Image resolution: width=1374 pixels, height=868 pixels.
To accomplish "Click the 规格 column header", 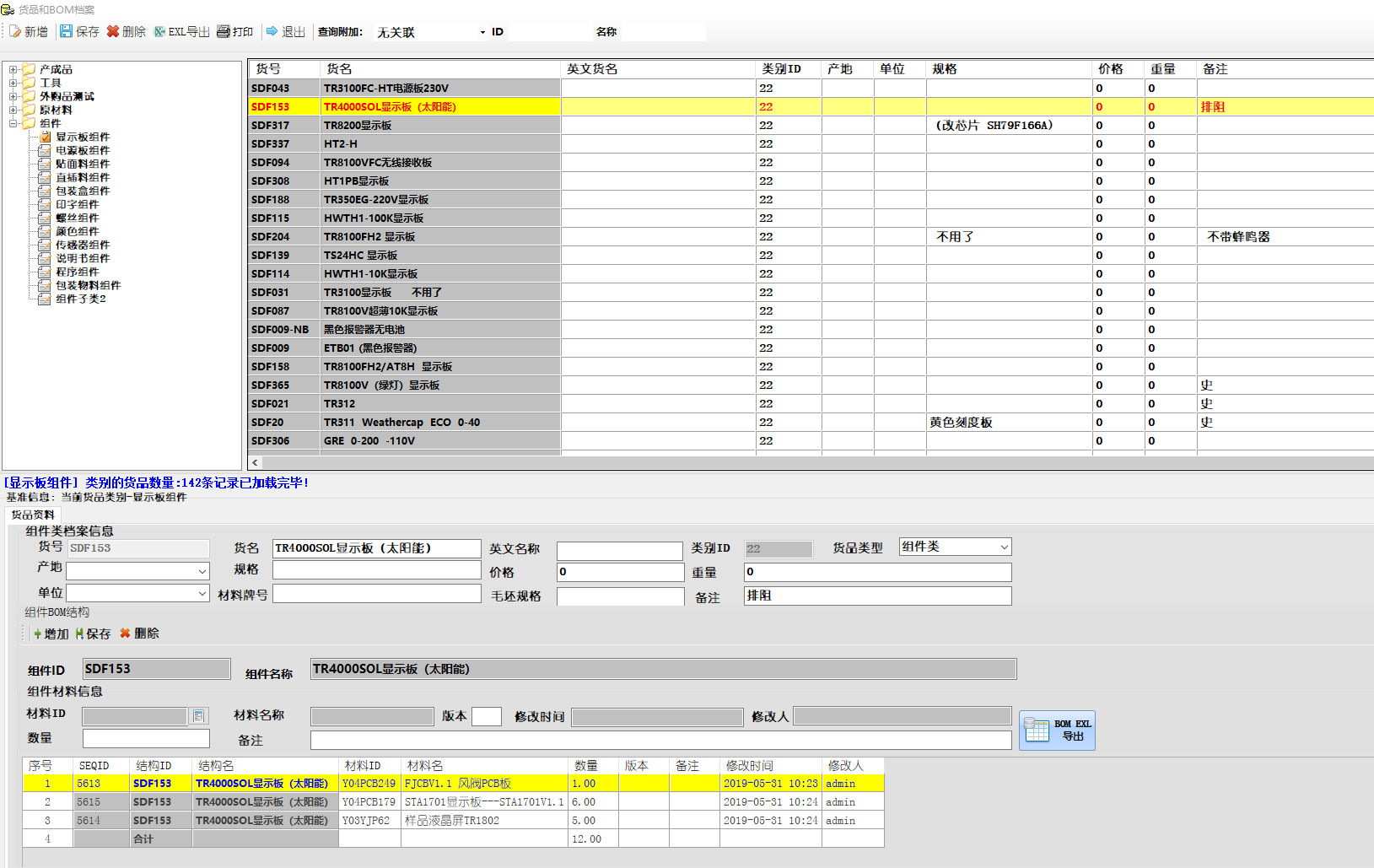I will click(1010, 69).
